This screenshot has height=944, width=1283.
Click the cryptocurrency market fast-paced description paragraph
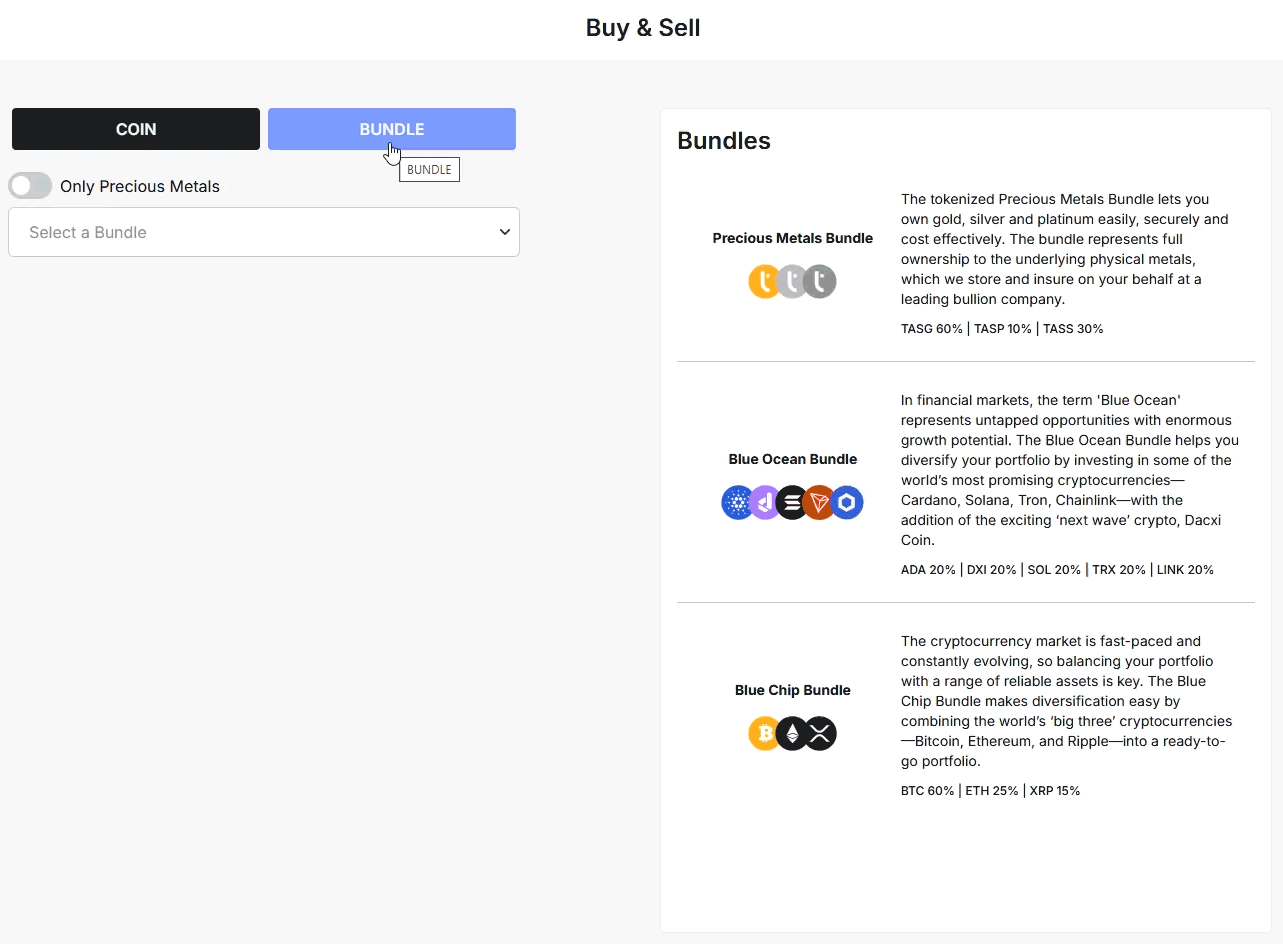1067,701
